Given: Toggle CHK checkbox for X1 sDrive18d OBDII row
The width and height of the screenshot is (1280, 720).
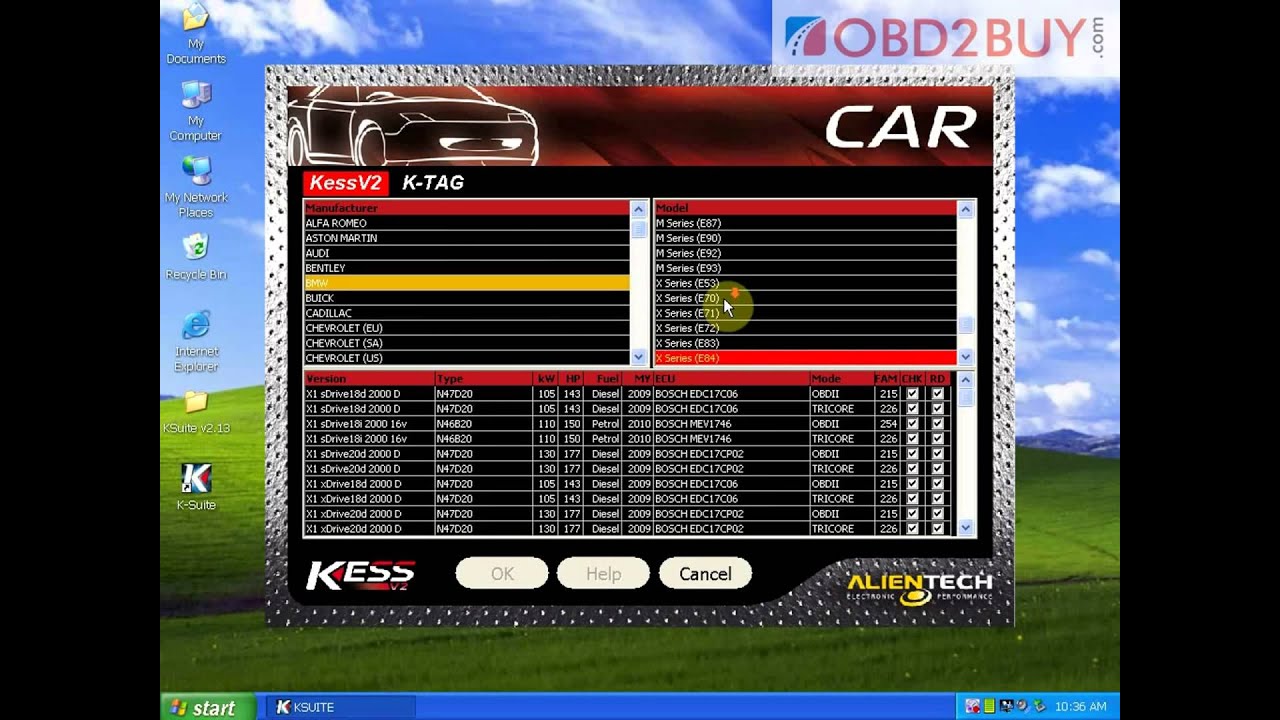Looking at the screenshot, I should [912, 394].
